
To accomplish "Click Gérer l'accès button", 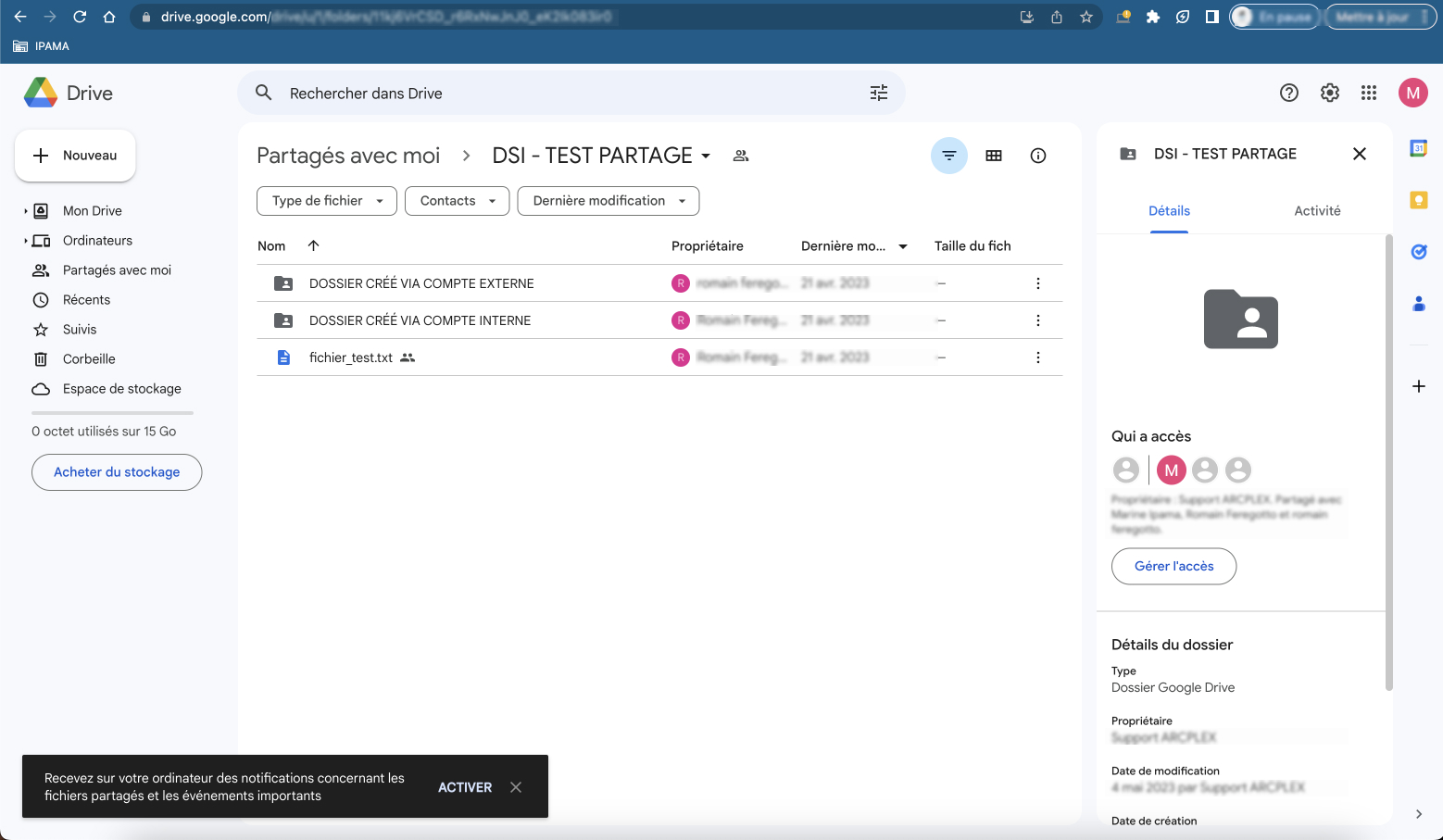I will [1173, 566].
